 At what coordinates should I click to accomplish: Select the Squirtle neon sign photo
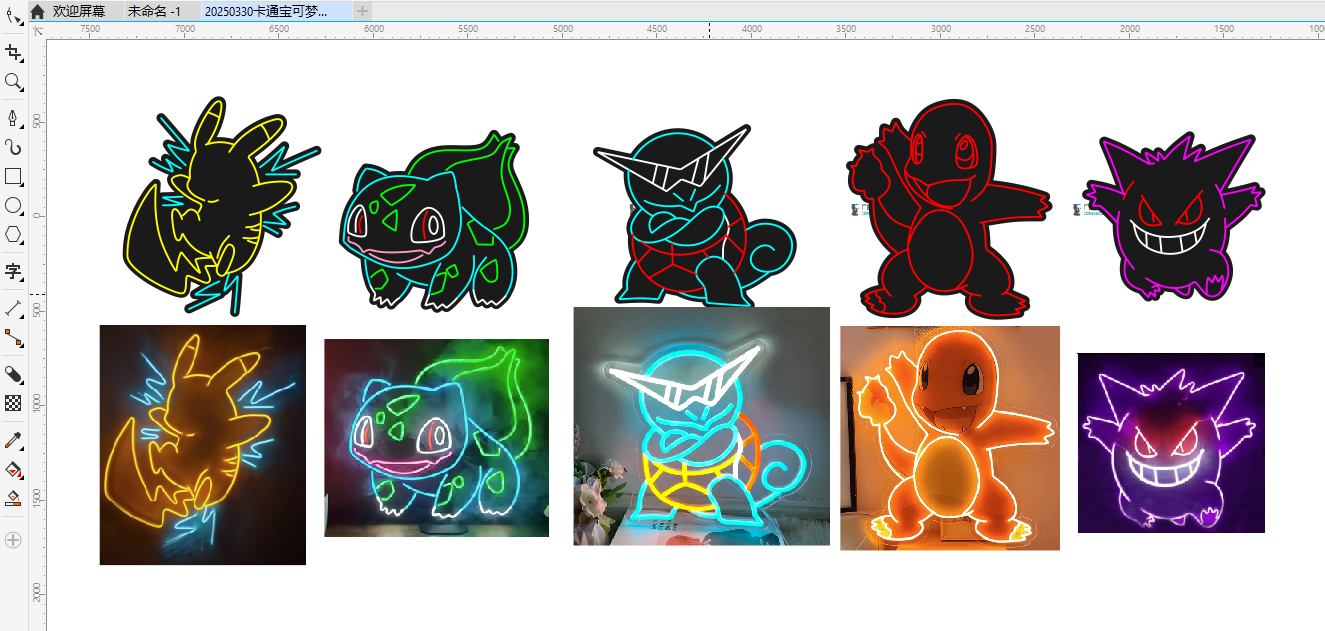pyautogui.click(x=701, y=426)
